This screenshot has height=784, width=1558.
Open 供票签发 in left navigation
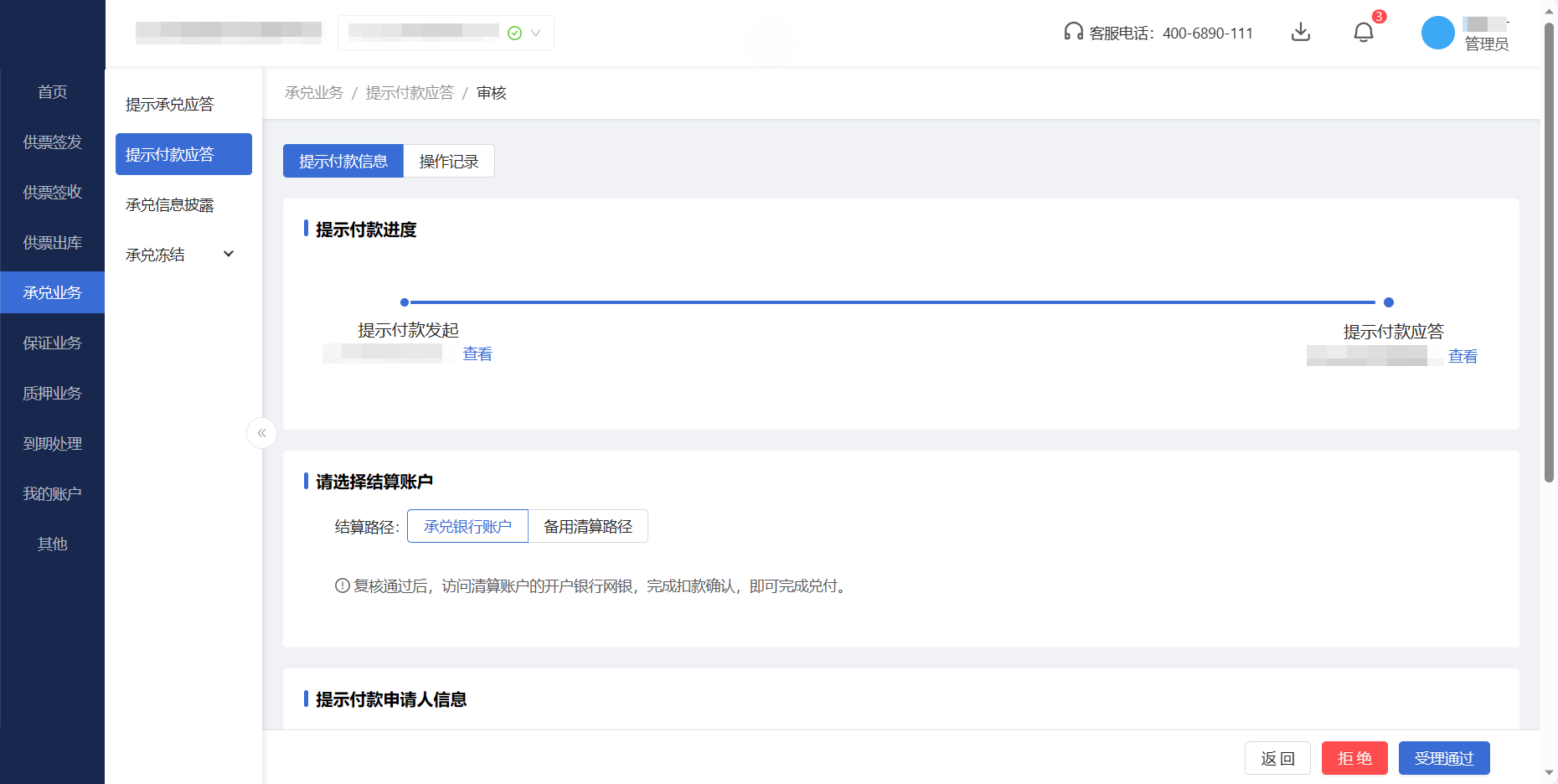(x=52, y=142)
